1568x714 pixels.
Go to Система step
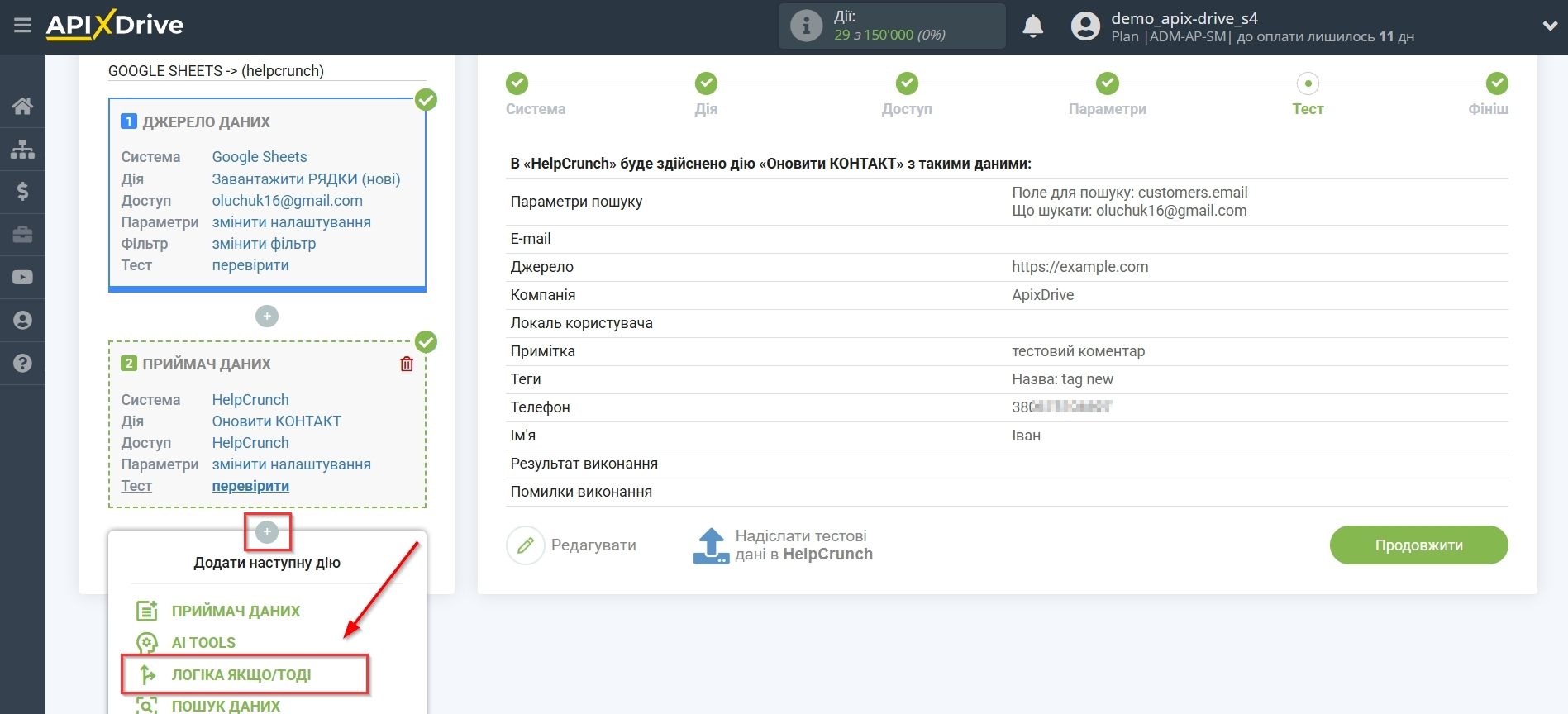pos(517,83)
